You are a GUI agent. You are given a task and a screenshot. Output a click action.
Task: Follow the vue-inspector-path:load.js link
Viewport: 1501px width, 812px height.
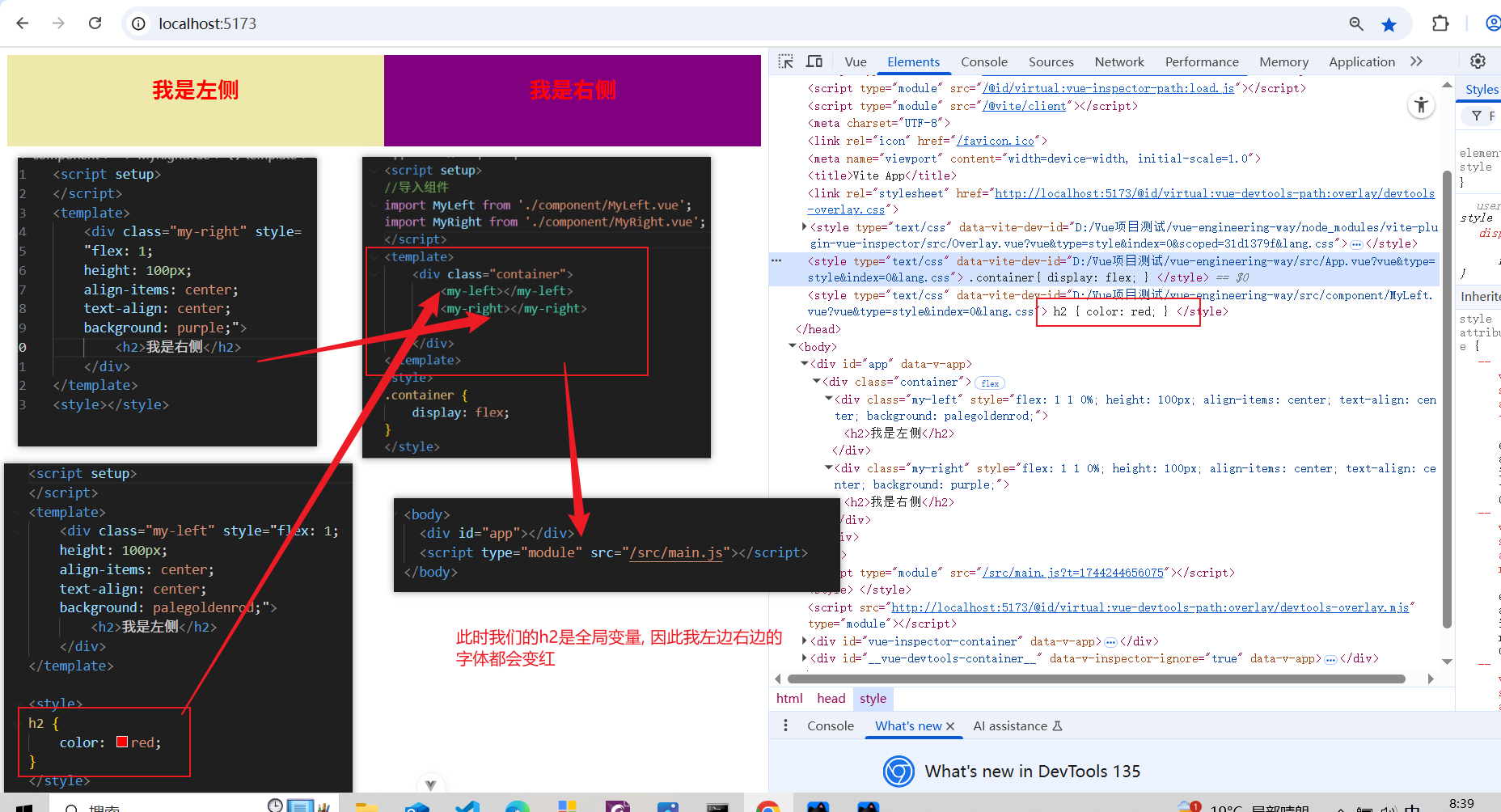pyautogui.click(x=1108, y=88)
